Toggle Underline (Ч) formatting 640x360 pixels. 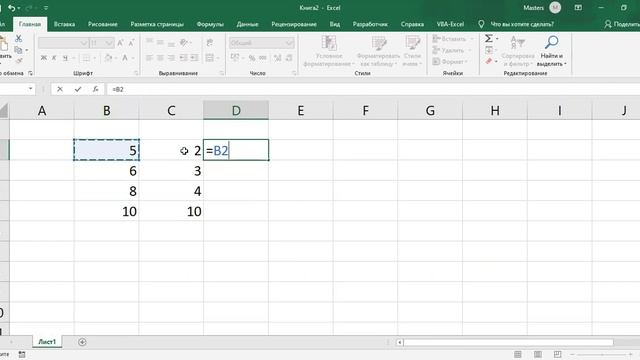point(65,58)
